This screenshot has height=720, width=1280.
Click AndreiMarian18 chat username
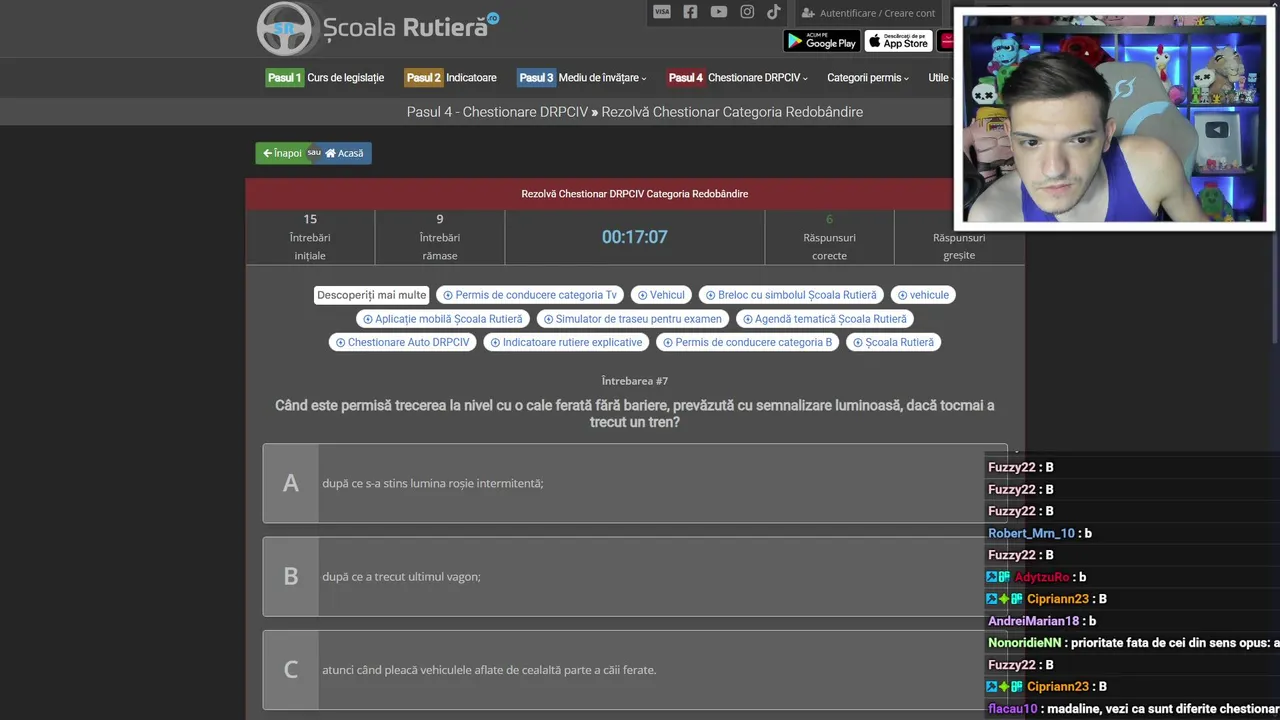[x=1034, y=621]
